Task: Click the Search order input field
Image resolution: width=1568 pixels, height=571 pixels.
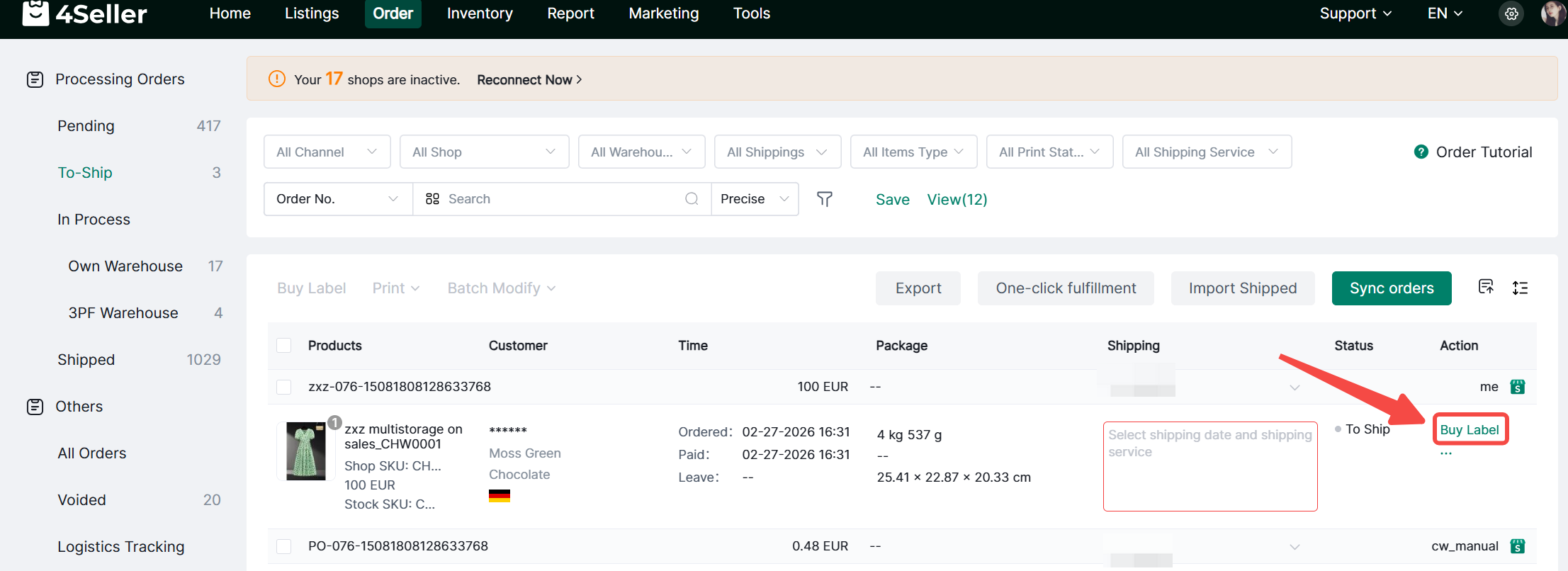Action: point(560,199)
